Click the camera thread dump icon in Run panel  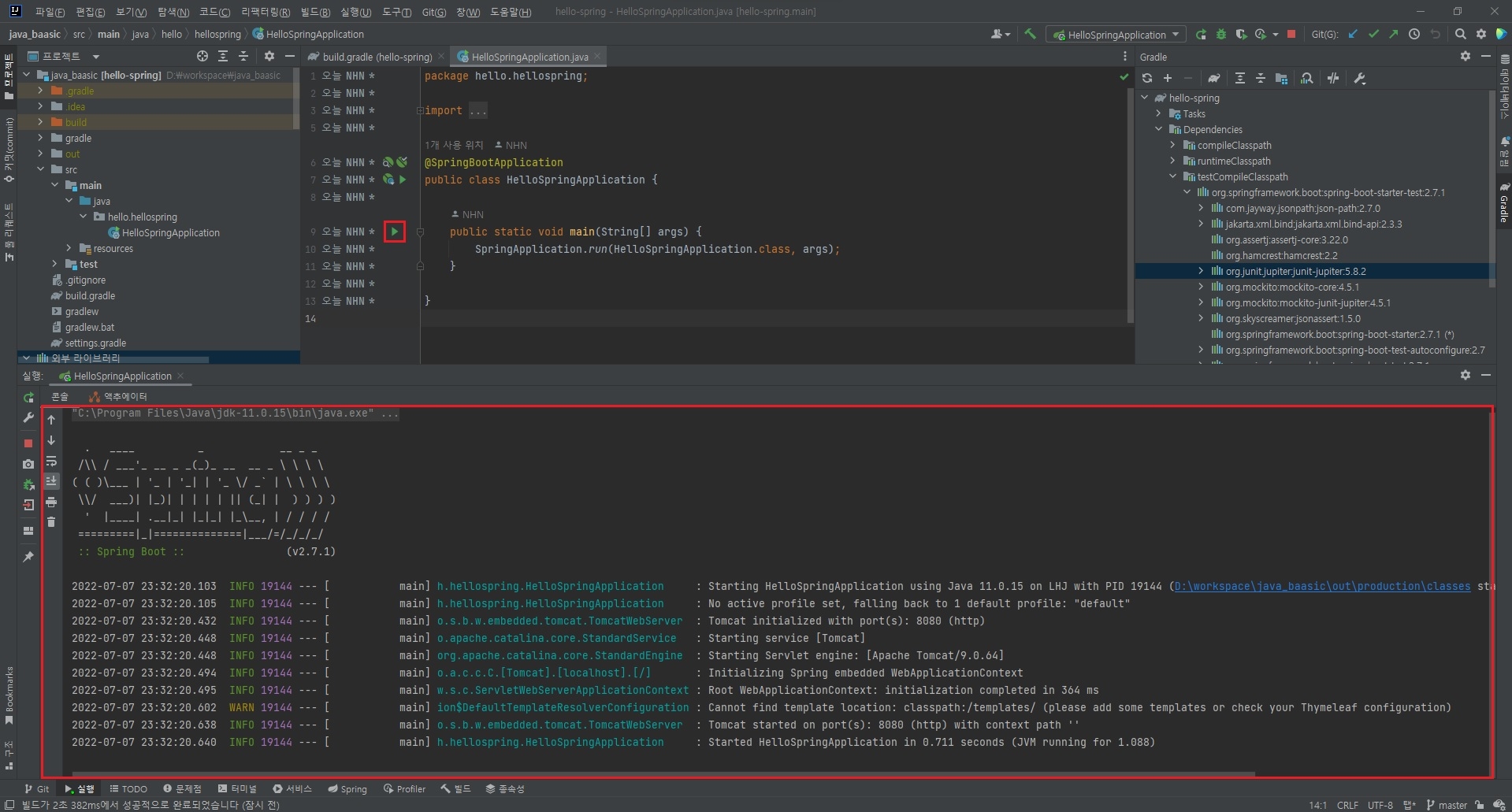pos(28,464)
